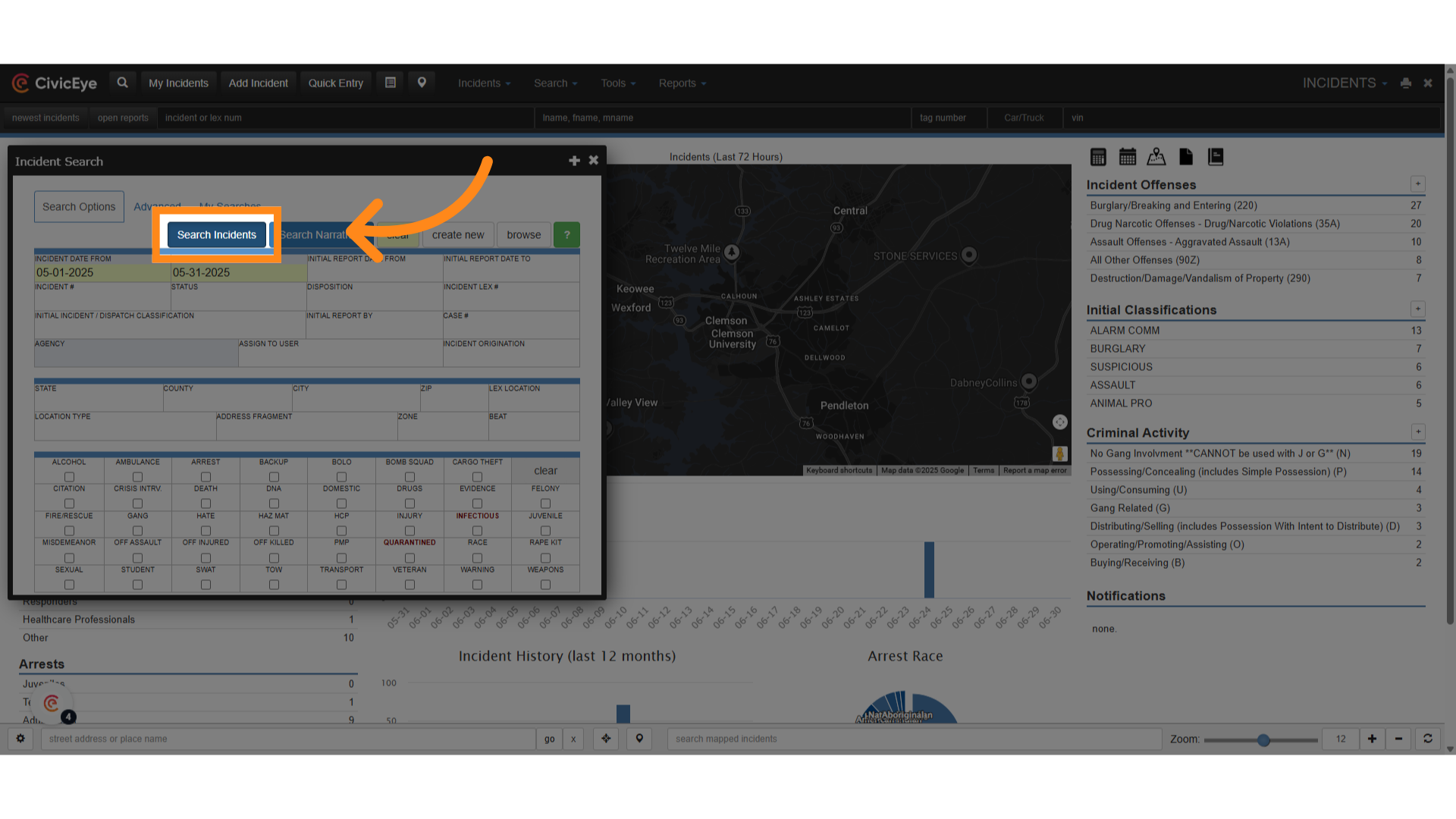Click the list view icon beside Quick Entry

point(391,83)
